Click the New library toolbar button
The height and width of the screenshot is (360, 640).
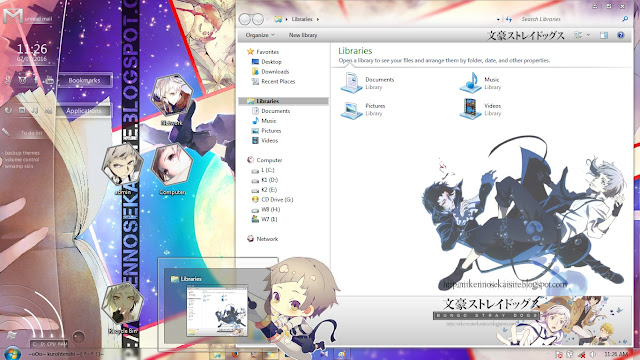303,35
